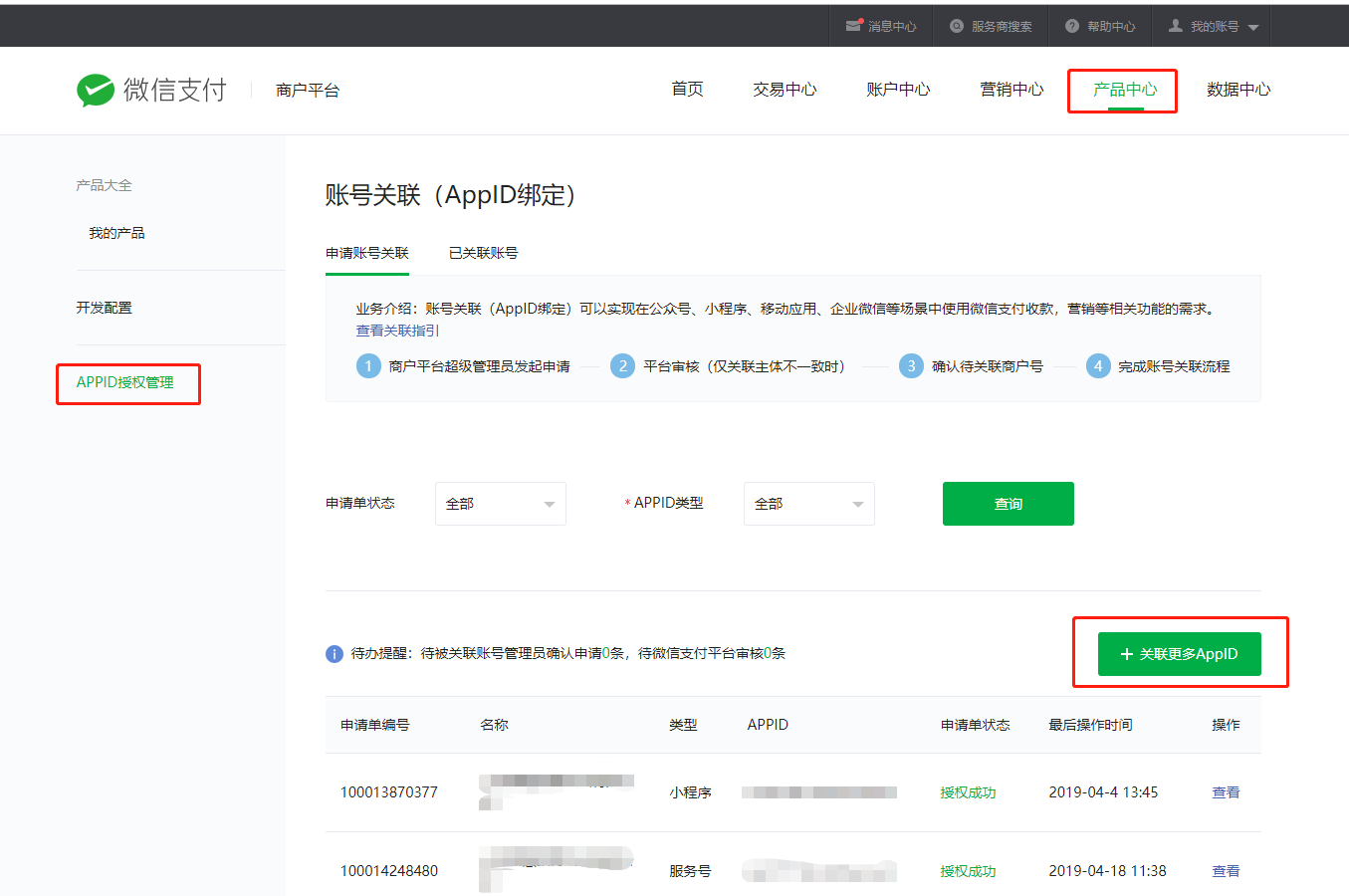Select 我的产品 in sidebar

[116, 233]
